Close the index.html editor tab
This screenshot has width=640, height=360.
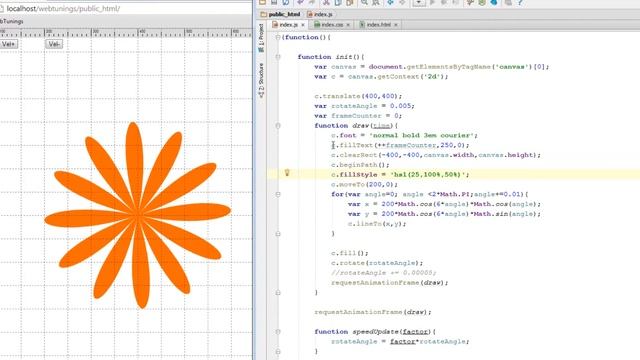[396, 25]
